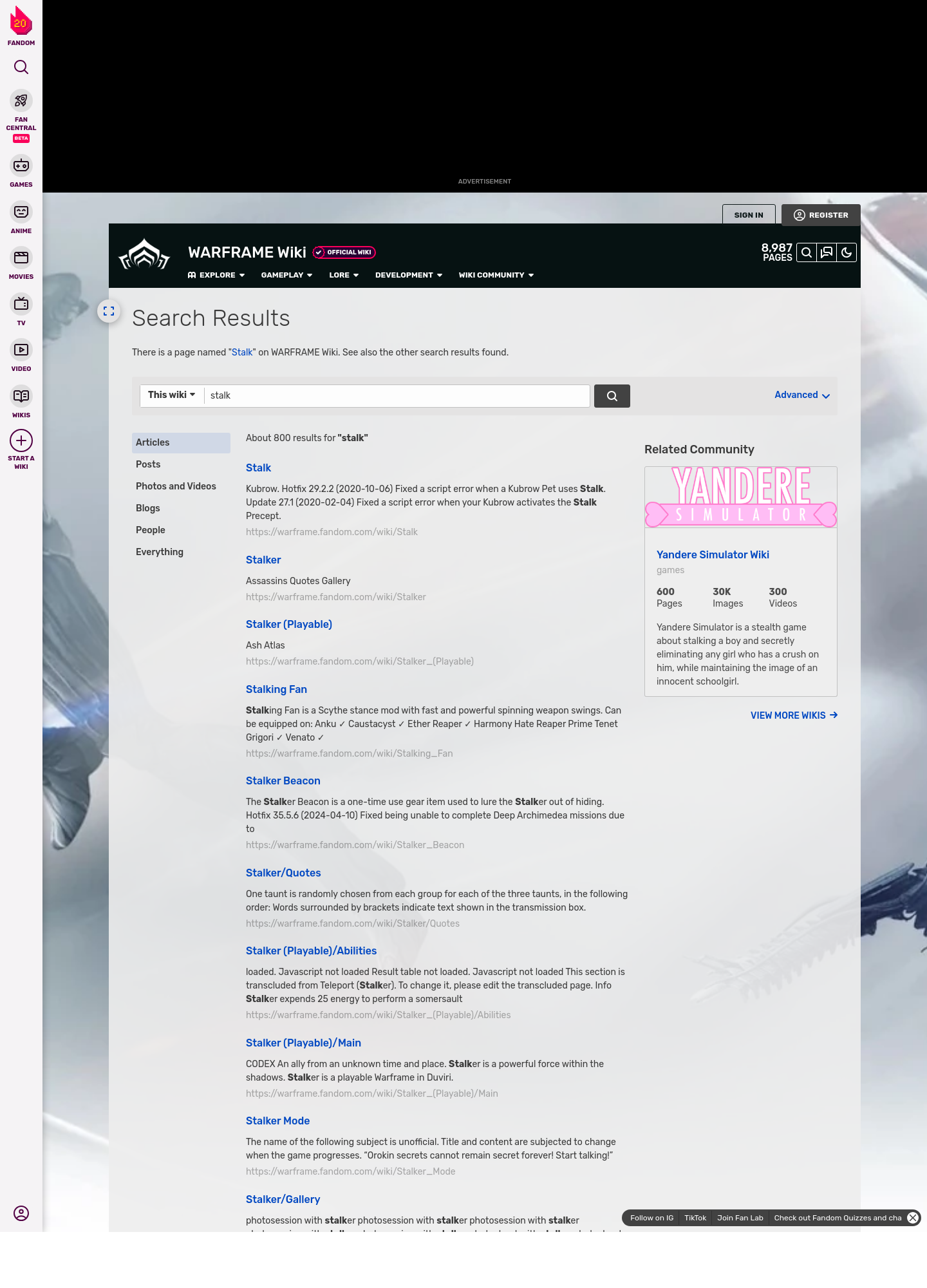The height and width of the screenshot is (1288, 927).
Task: Open the Stalker Mode result
Action: click(x=278, y=1121)
